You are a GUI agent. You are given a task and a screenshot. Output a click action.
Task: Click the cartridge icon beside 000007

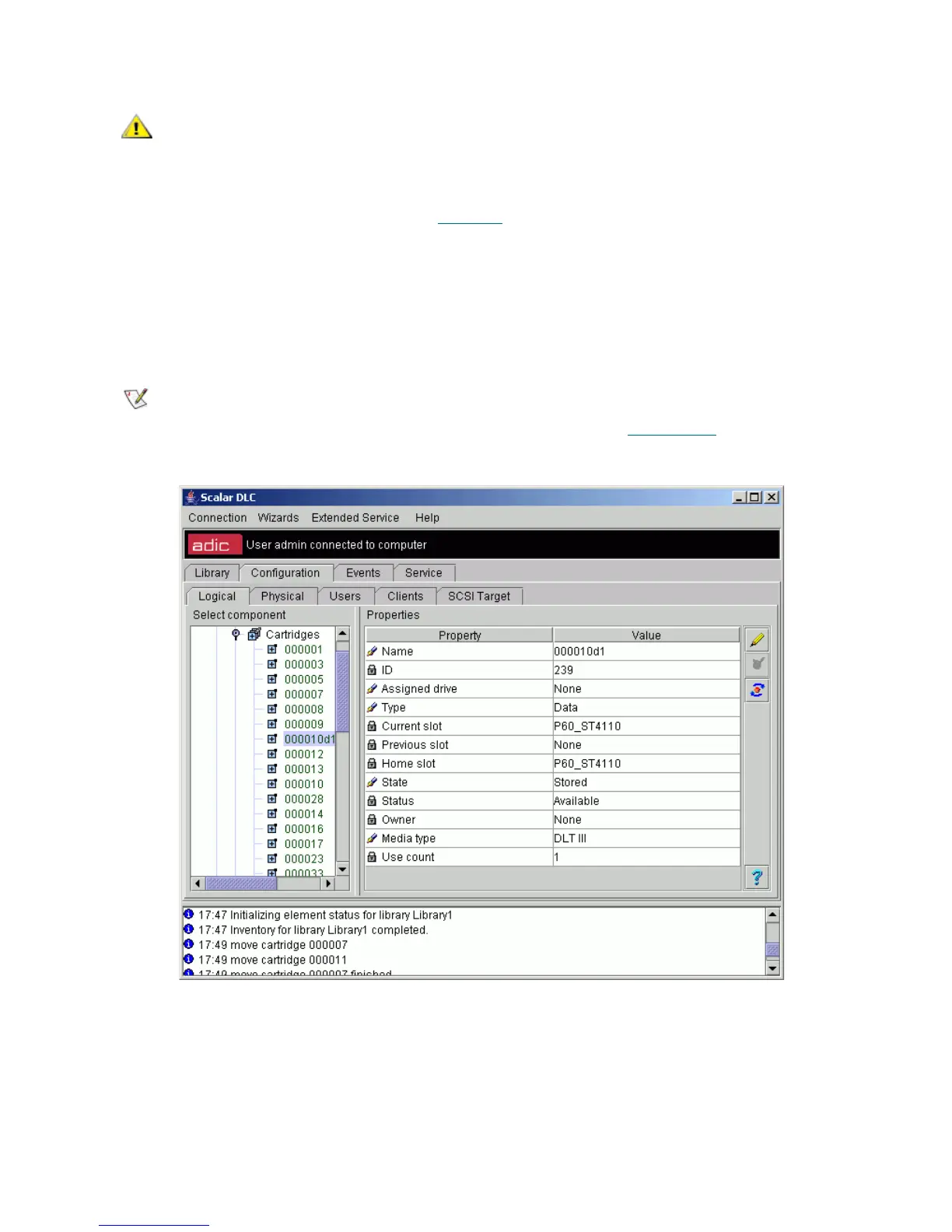coord(272,694)
